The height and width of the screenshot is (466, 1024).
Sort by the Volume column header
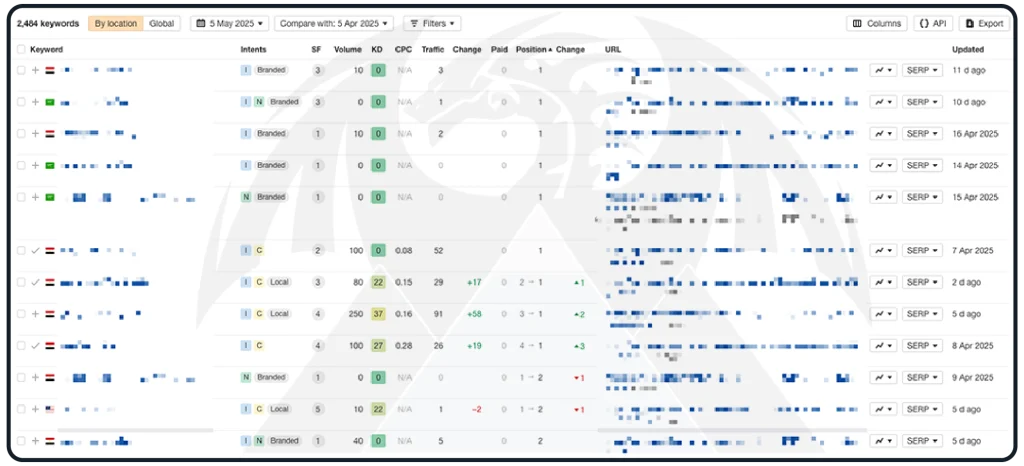point(348,49)
